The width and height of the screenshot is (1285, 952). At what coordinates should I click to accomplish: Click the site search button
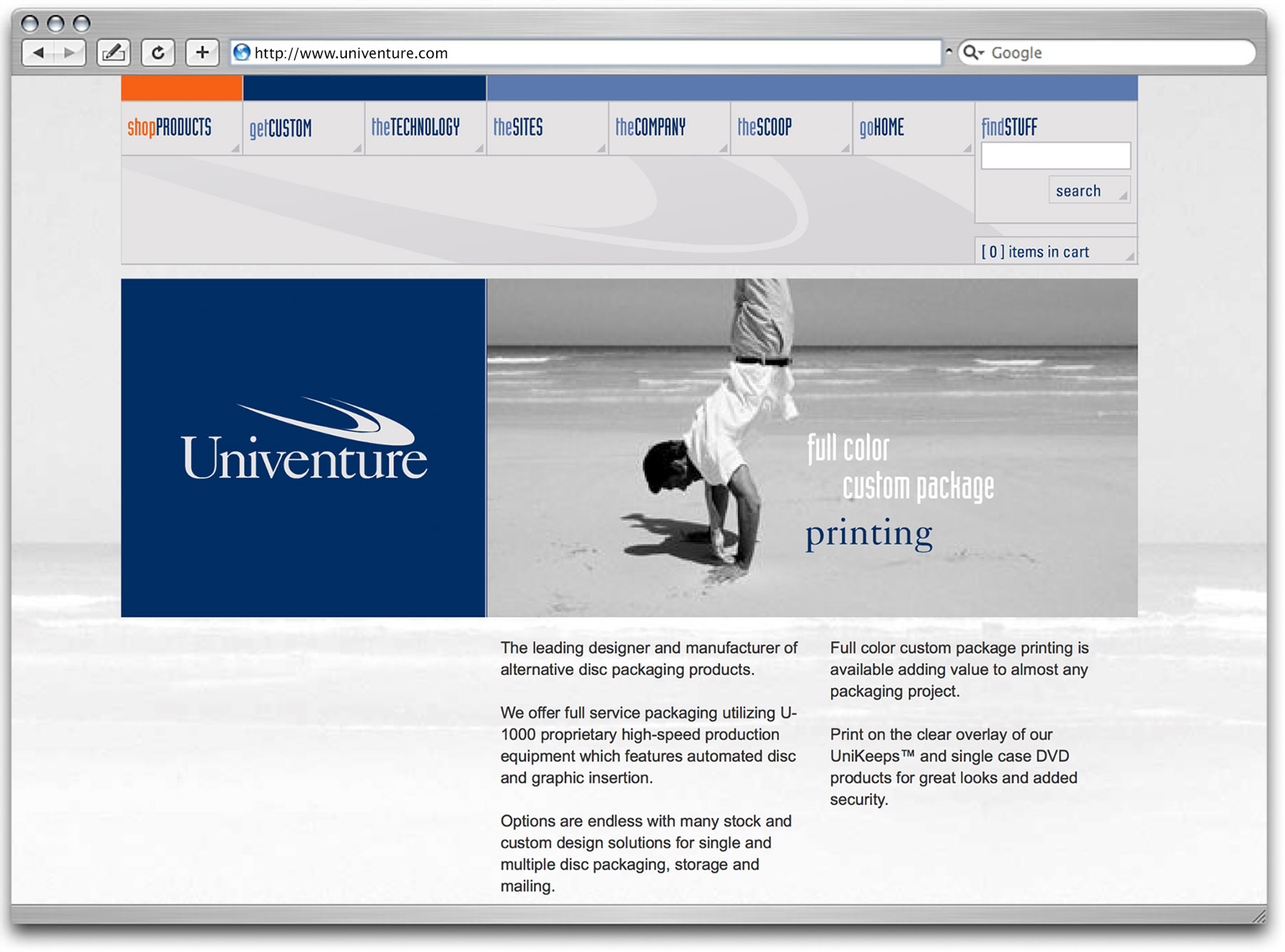click(x=1089, y=191)
